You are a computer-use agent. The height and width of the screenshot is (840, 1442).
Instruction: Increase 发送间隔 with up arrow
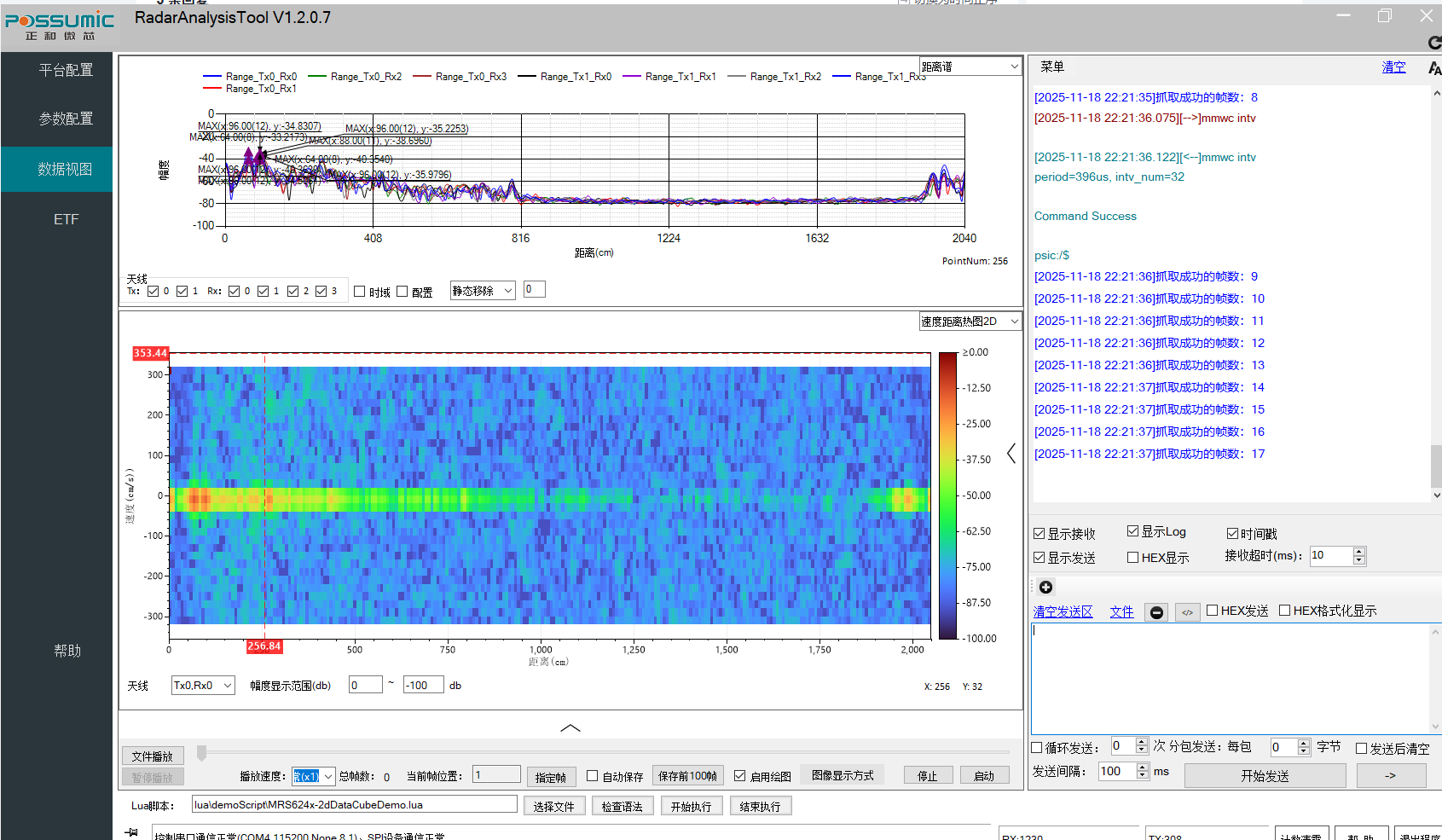tap(1143, 767)
